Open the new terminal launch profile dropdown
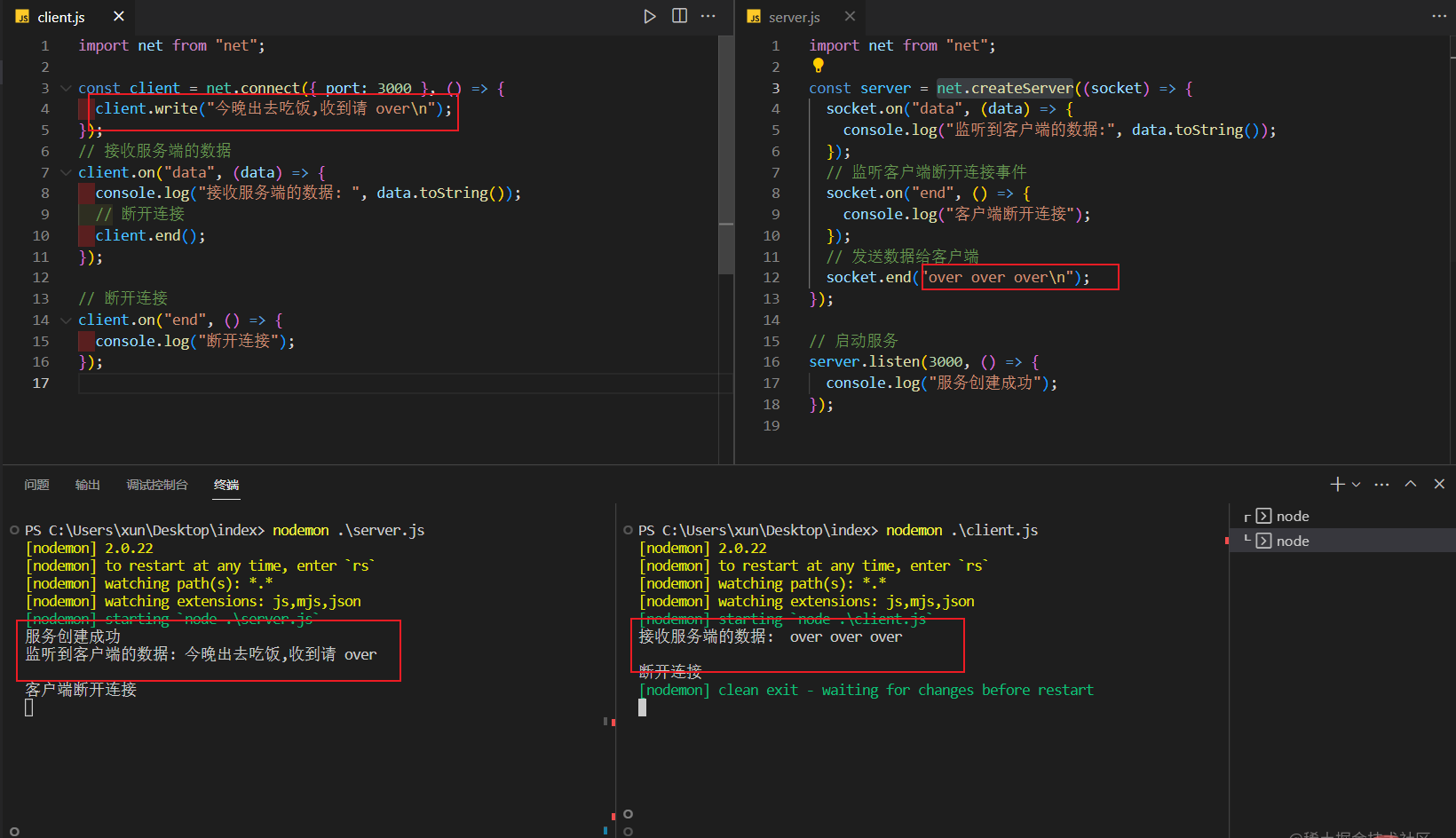 point(1356,484)
